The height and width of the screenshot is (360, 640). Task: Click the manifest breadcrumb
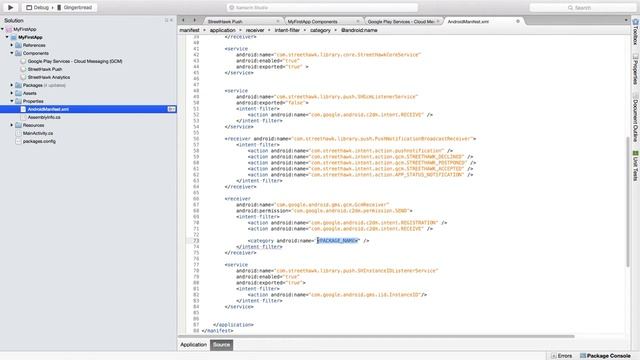pos(189,30)
